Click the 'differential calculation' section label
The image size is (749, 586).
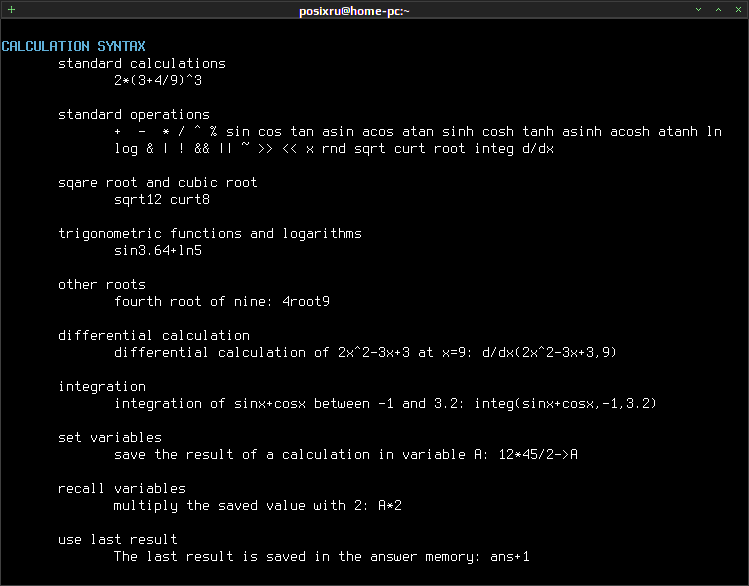[x=153, y=335]
